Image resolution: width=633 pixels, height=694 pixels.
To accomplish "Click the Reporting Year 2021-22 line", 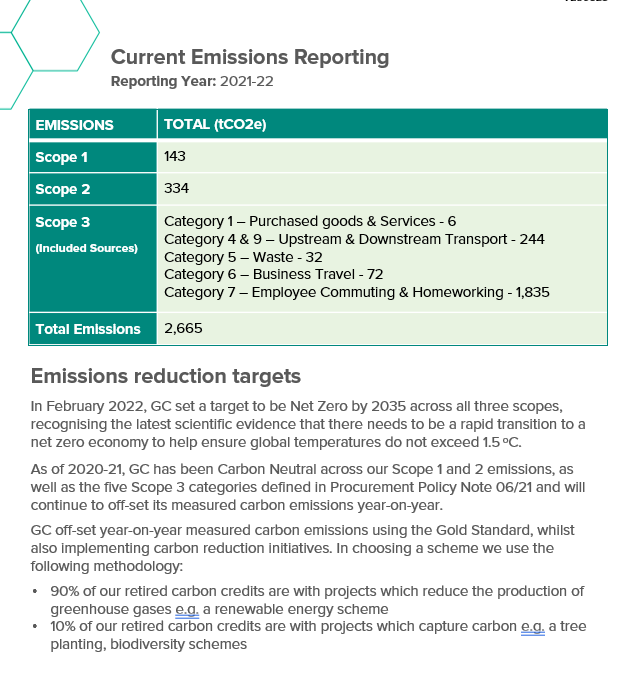I will pyautogui.click(x=191, y=81).
